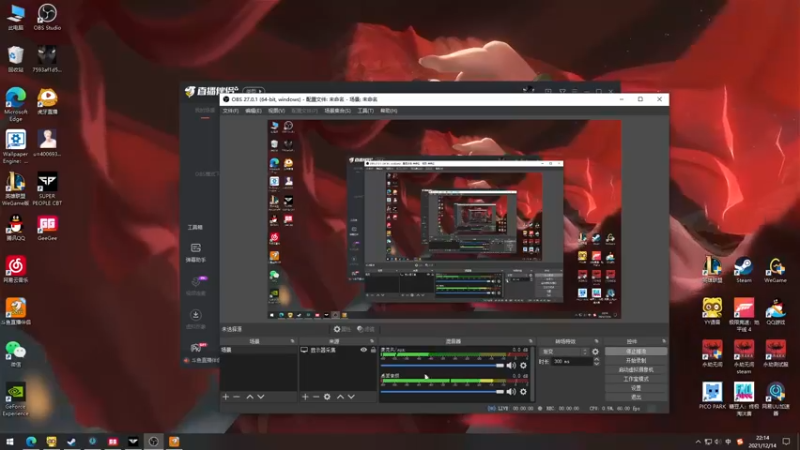The width and height of the screenshot is (800, 450).
Task: Move the scene down using the 场景 down arrow
Action: point(261,396)
